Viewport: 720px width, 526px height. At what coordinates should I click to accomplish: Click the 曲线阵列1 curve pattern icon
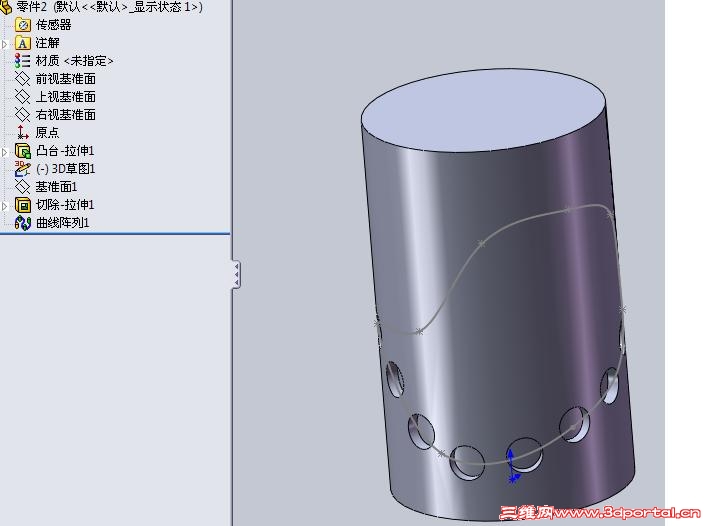(22, 223)
